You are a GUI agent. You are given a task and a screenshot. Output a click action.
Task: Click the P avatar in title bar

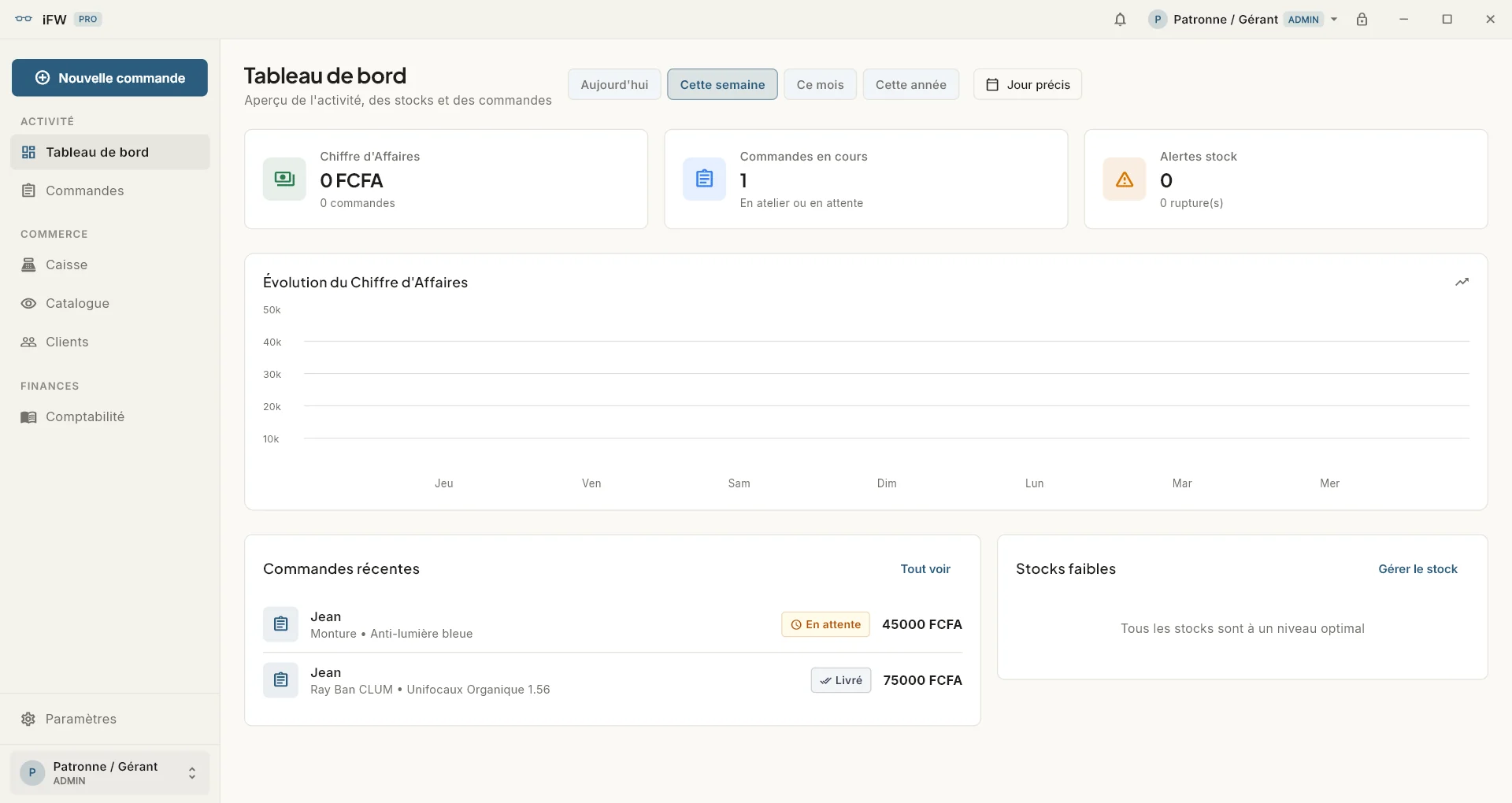click(x=1158, y=20)
